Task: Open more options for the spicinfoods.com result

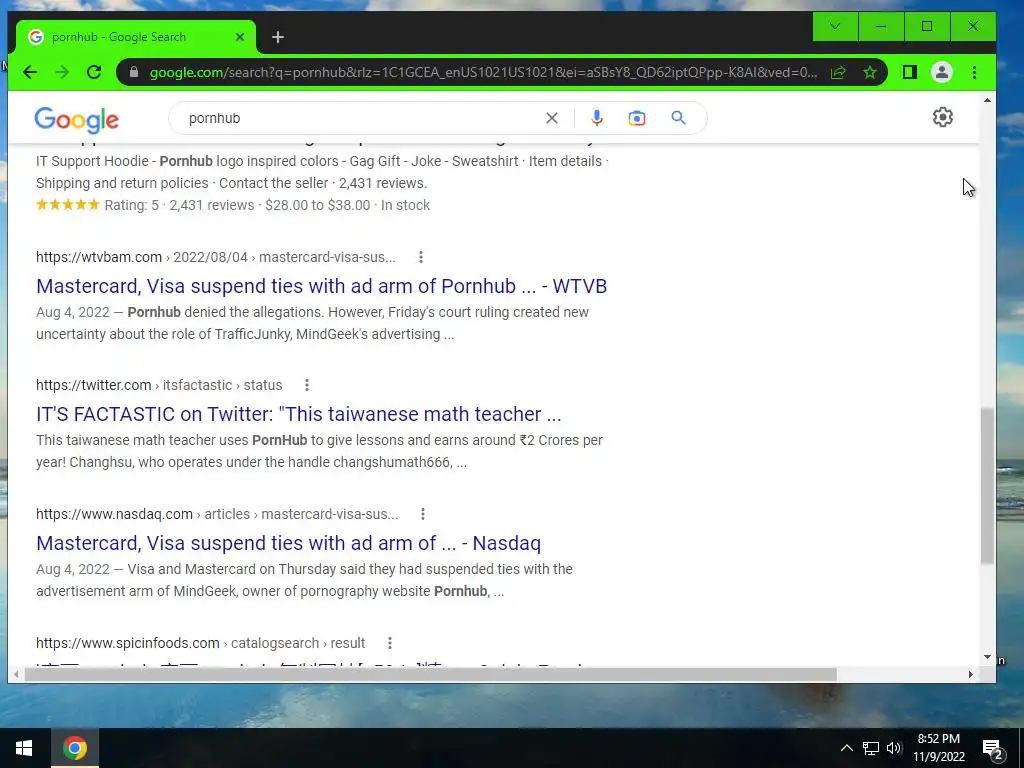Action: click(x=389, y=643)
